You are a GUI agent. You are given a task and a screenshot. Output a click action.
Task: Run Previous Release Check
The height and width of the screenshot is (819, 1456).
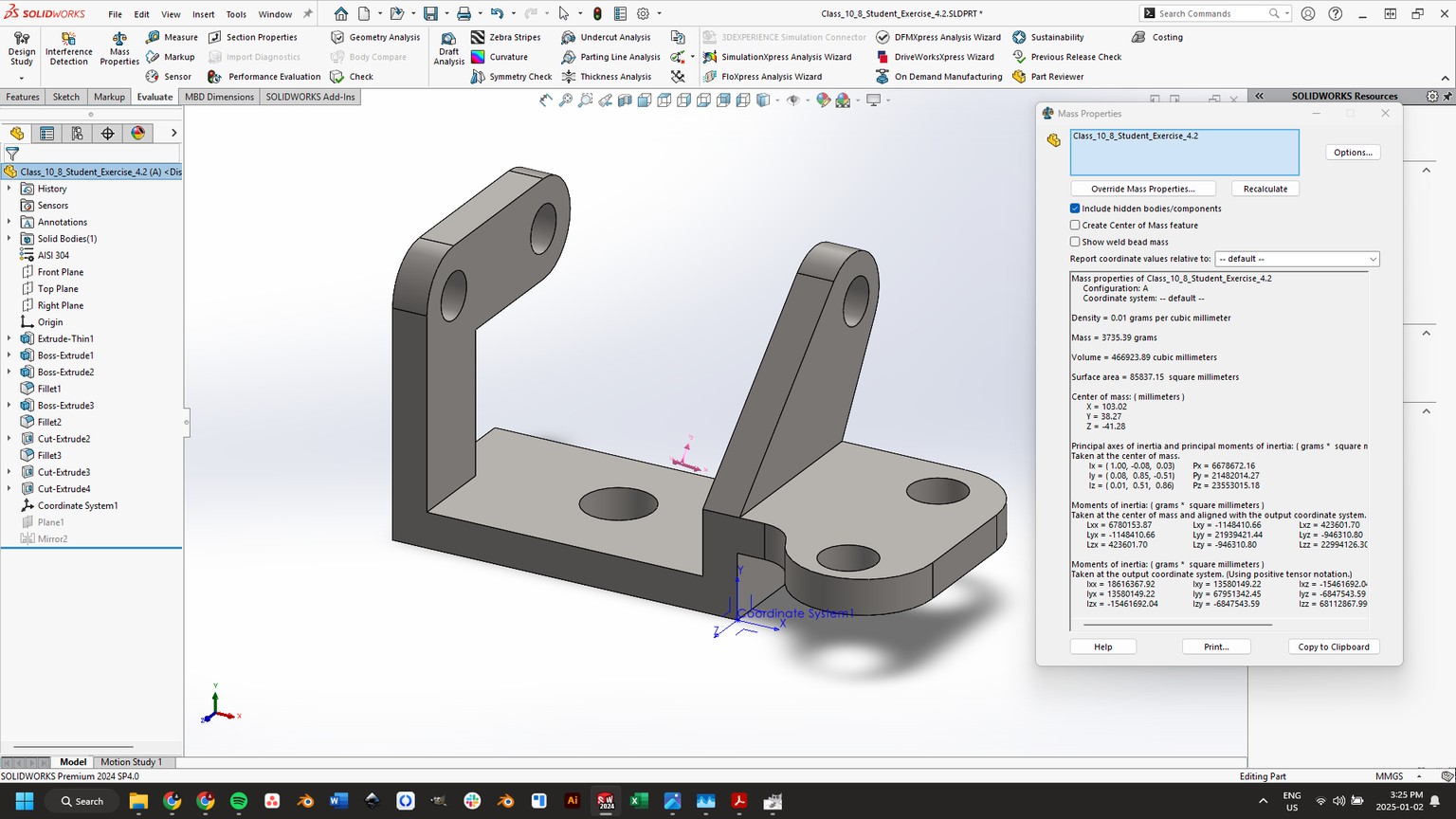pos(1066,57)
